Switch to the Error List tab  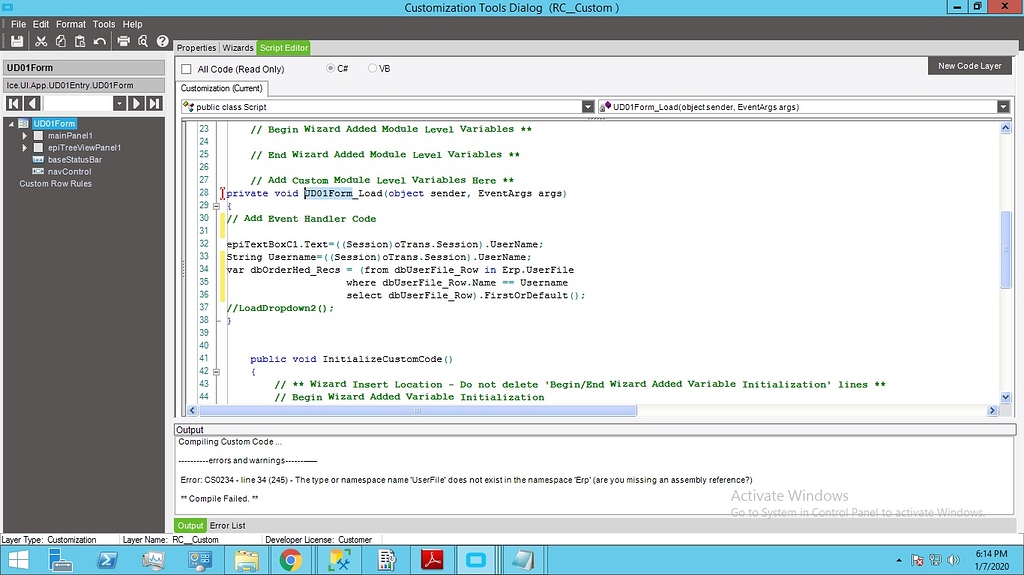[227, 525]
